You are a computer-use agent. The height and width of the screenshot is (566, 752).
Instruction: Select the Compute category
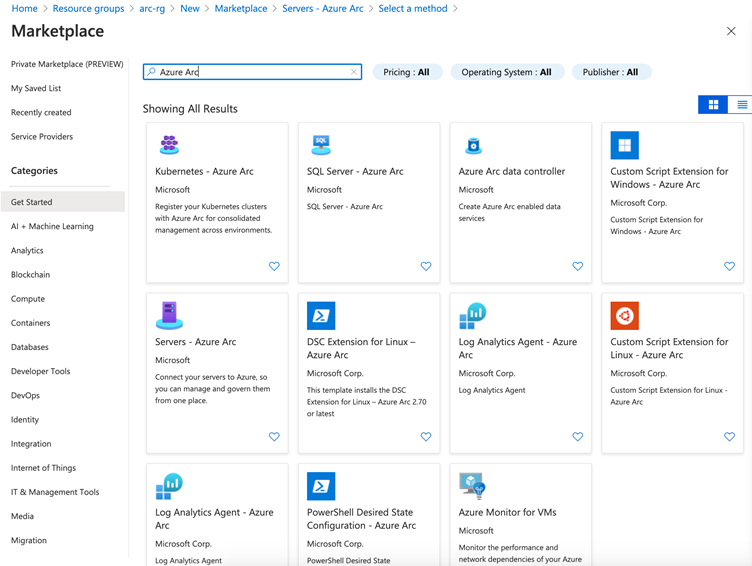pyautogui.click(x=28, y=299)
